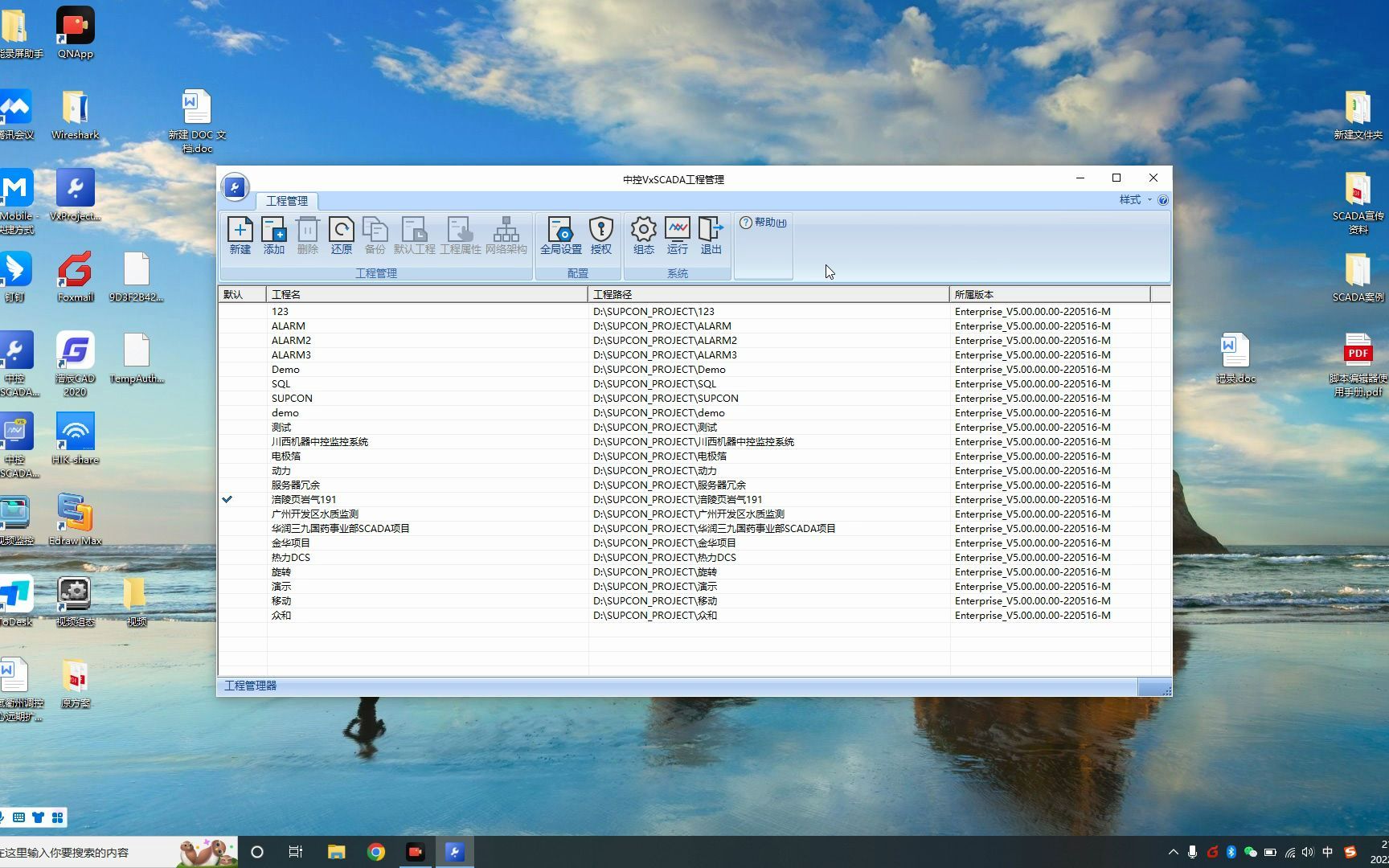Select the 动力 project name

tap(281, 470)
